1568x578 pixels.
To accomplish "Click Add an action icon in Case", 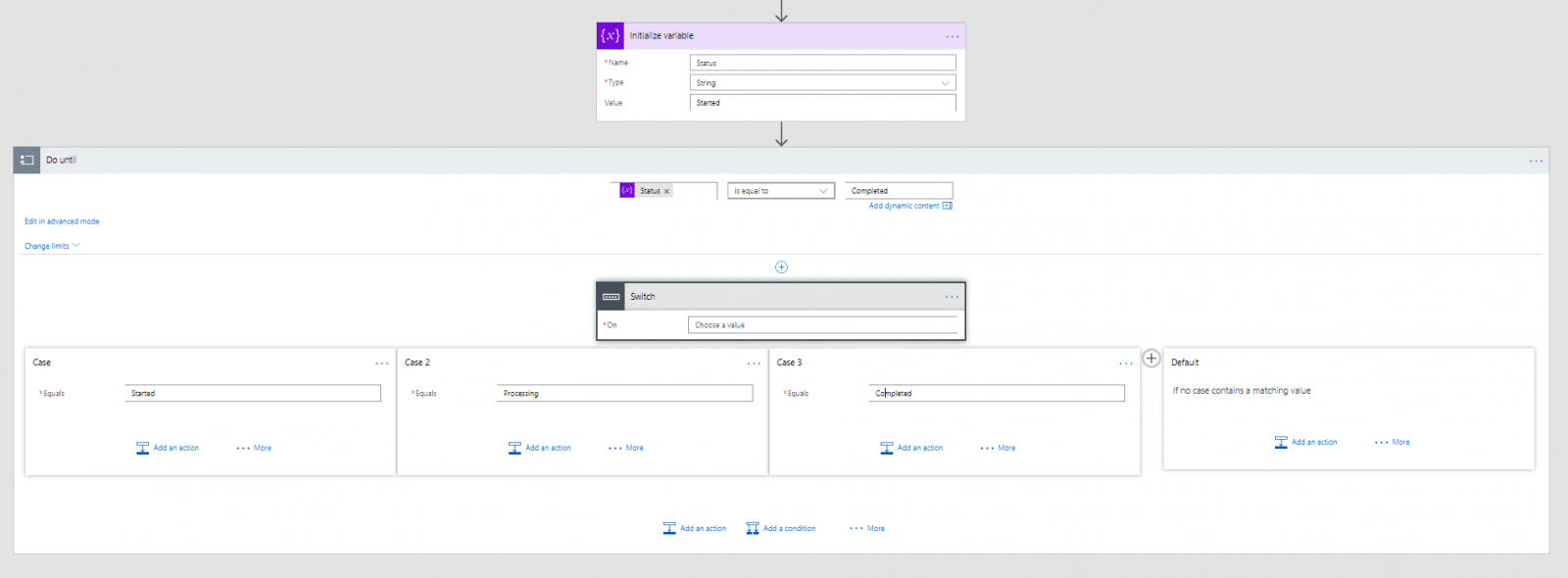I will 142,448.
